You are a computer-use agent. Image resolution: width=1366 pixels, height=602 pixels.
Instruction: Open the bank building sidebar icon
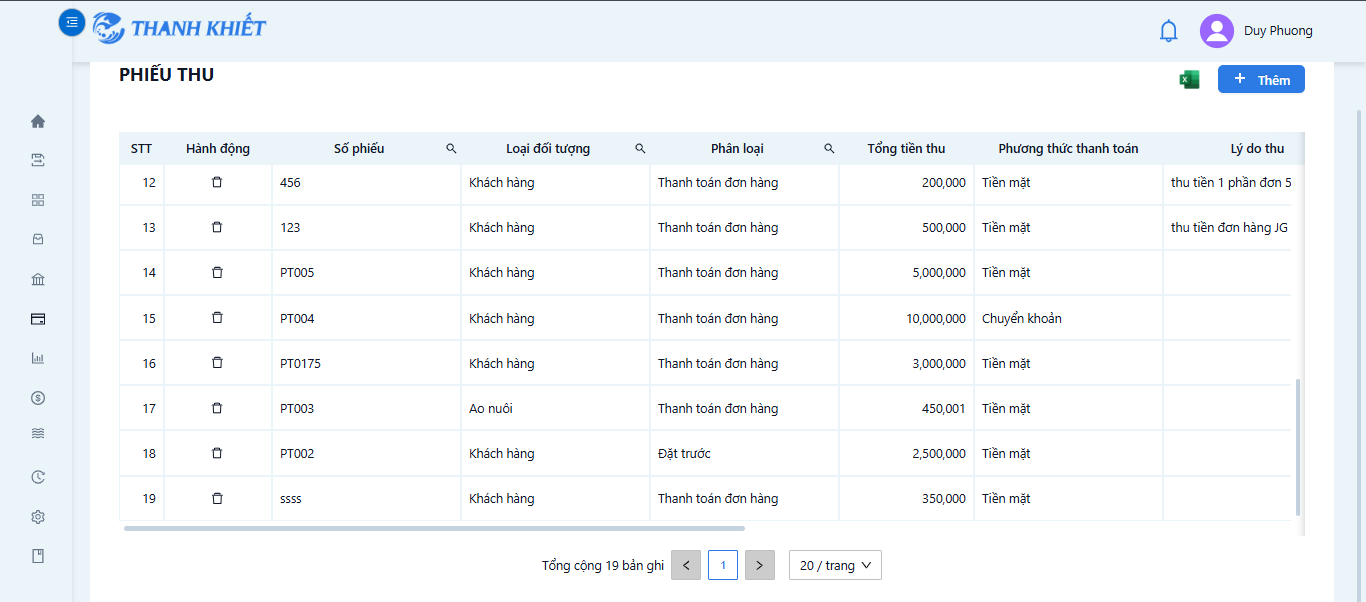[x=38, y=280]
